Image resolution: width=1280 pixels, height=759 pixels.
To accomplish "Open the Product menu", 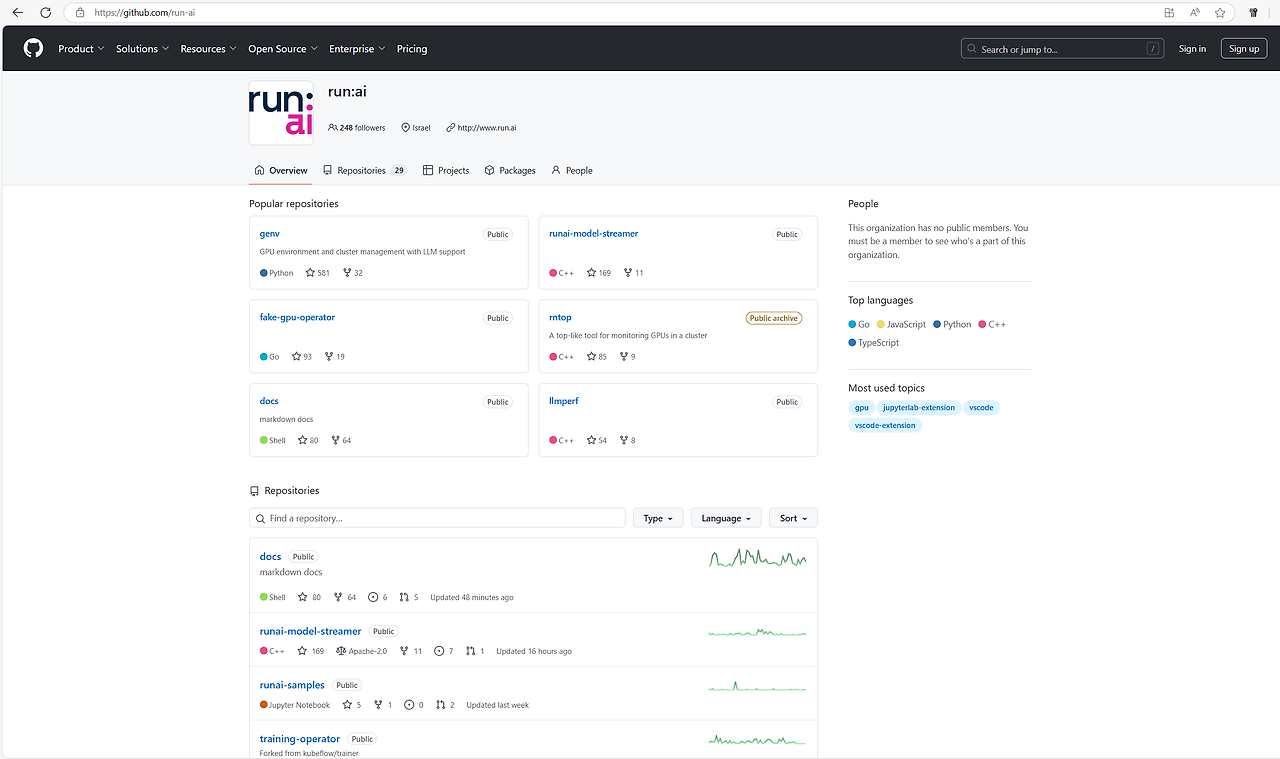I will pos(81,49).
